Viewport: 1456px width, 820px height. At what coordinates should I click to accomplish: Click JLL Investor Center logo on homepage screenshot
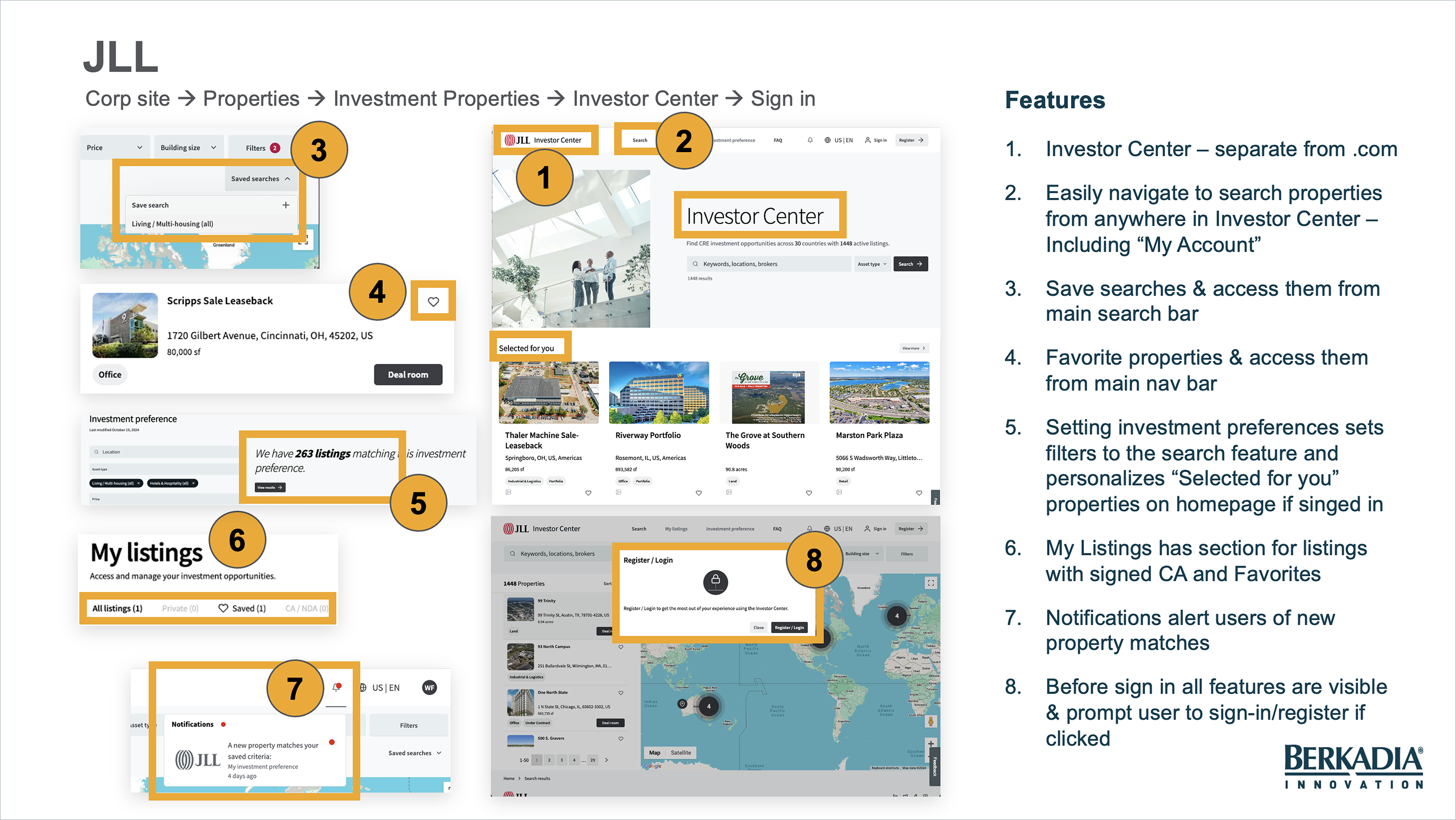coord(543,140)
